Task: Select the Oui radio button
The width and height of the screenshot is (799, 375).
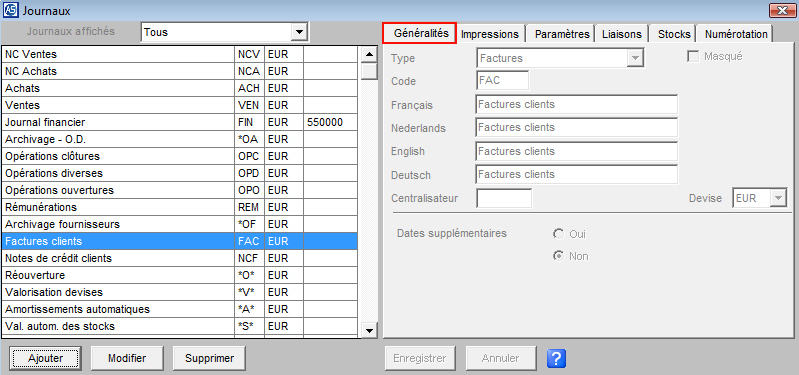Action: pos(559,234)
